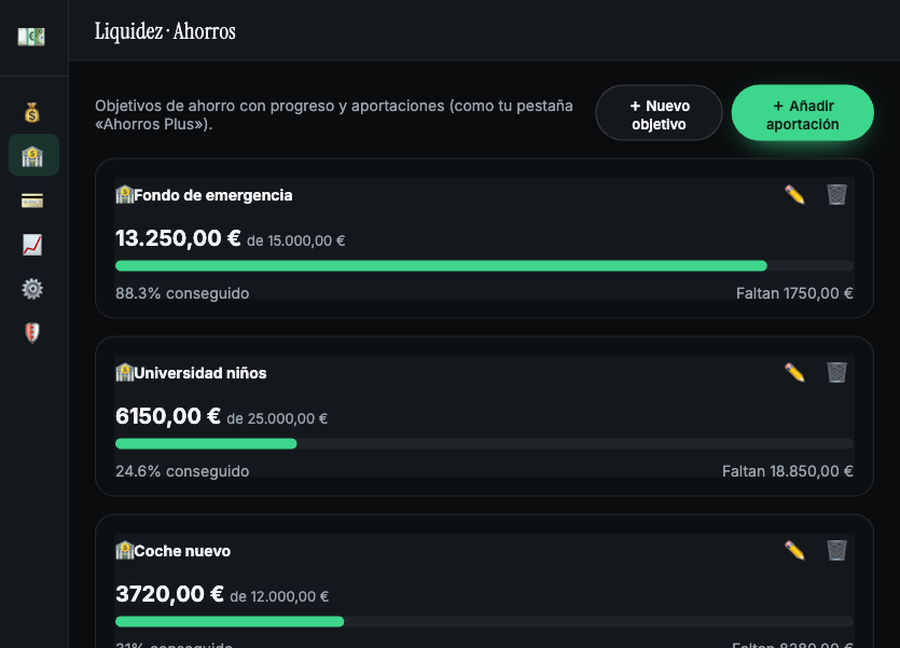This screenshot has width=900, height=648.
Task: Delete the Coche nuevo goal
Action: point(837,550)
